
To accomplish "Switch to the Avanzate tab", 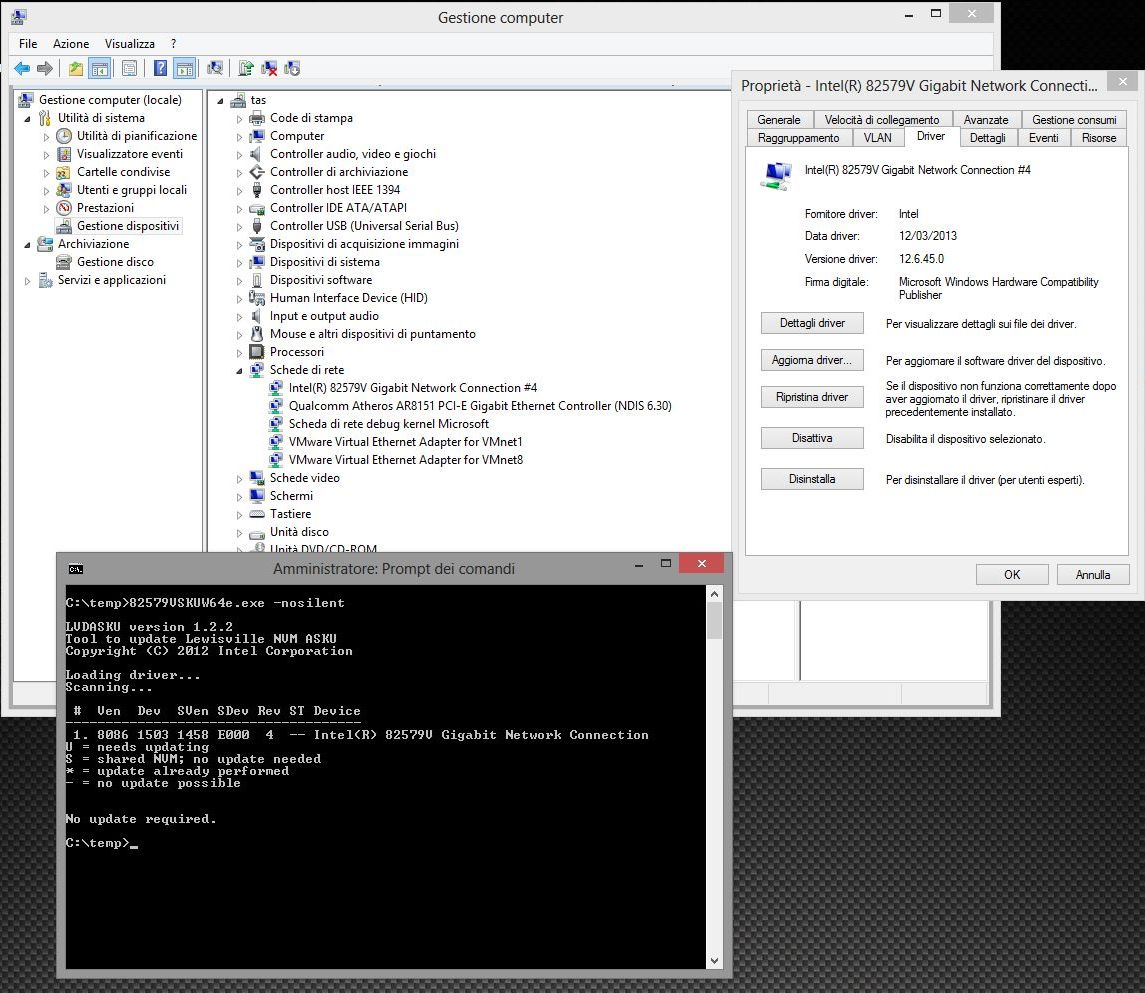I will pyautogui.click(x=985, y=120).
